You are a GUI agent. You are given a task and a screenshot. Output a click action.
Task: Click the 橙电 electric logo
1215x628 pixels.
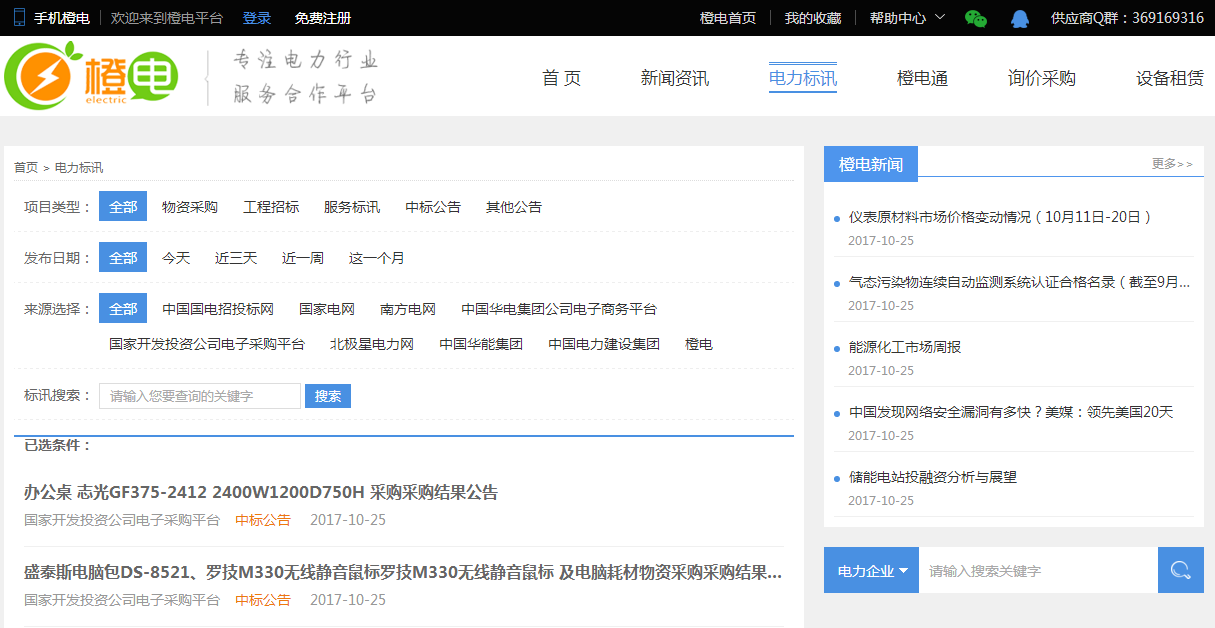point(92,76)
